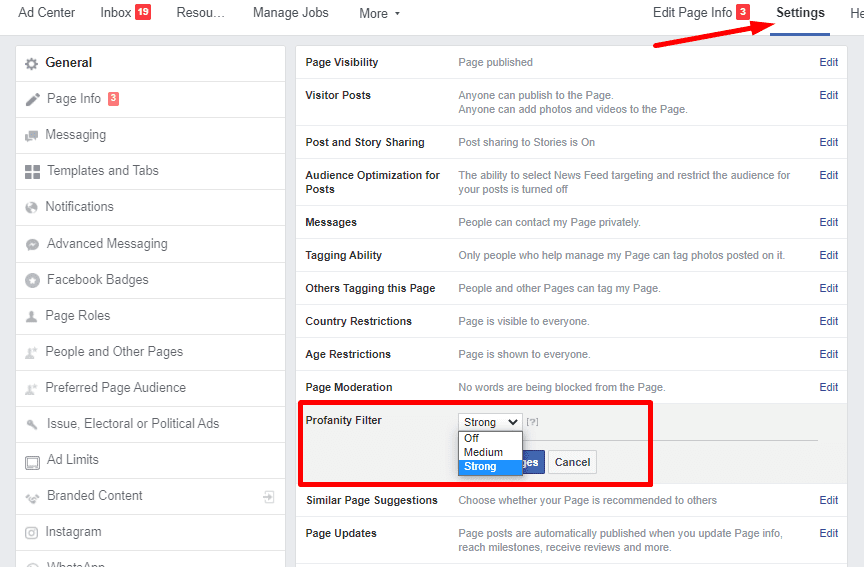This screenshot has width=864, height=567.
Task: Select Branded Content in the sidebar
Action: coord(150,496)
